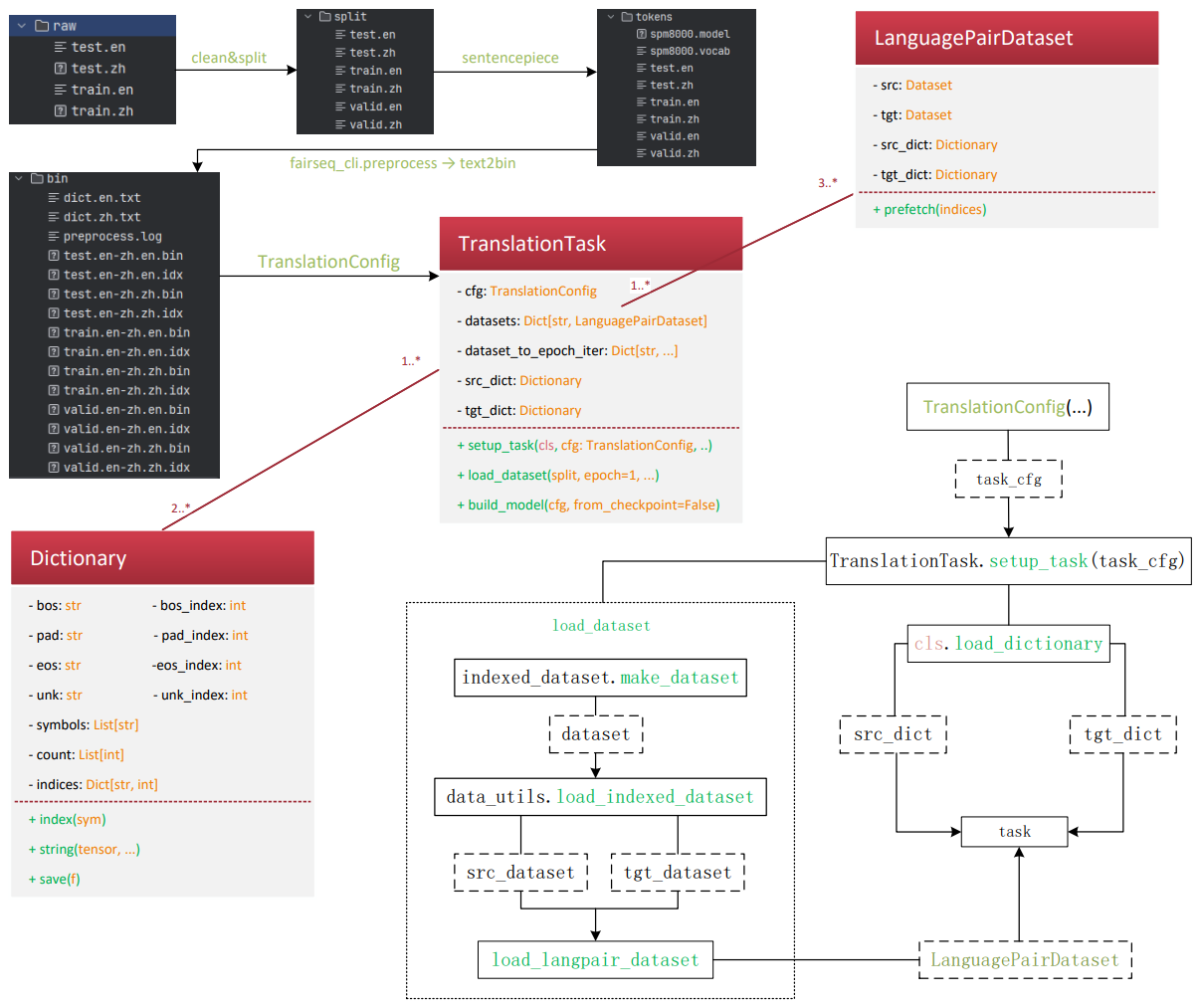Click the red Dictionary class header

162,558
